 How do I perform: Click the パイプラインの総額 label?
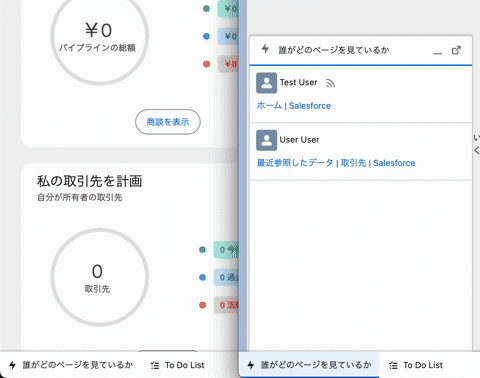pos(97,48)
